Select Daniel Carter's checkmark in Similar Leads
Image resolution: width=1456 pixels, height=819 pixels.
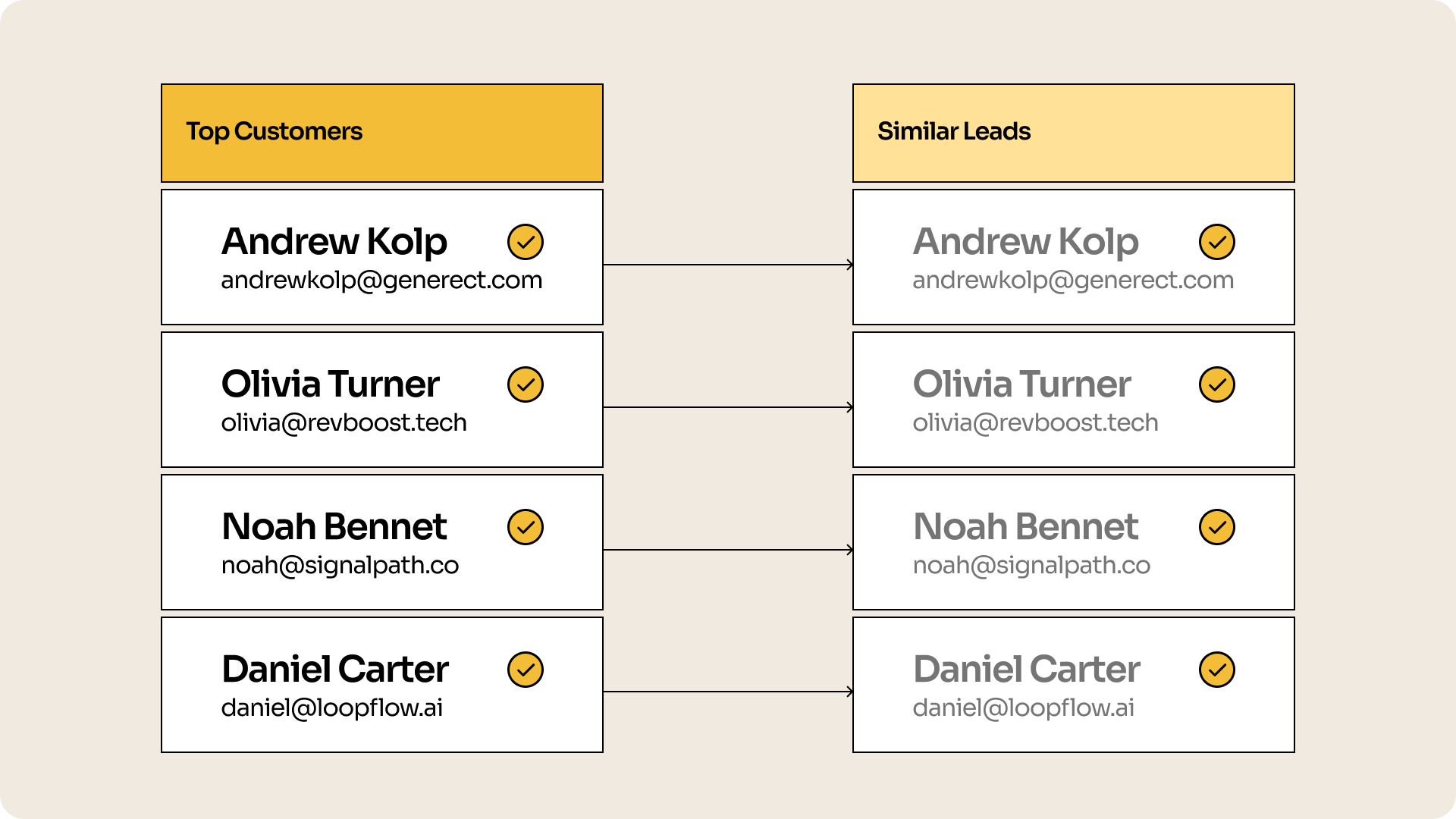[x=1216, y=670]
